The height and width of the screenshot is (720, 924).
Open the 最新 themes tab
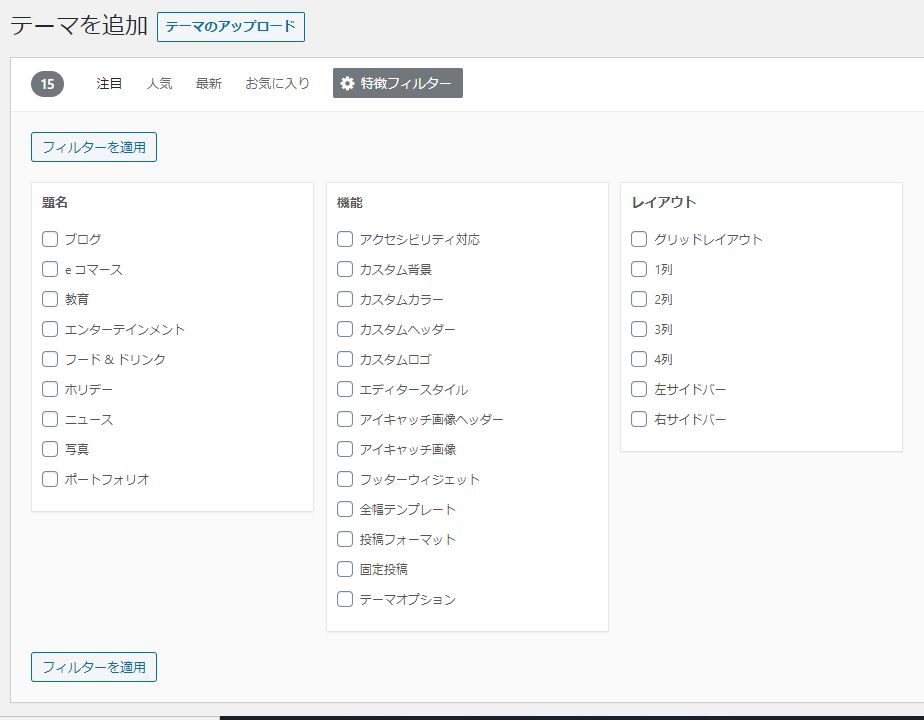click(x=208, y=84)
